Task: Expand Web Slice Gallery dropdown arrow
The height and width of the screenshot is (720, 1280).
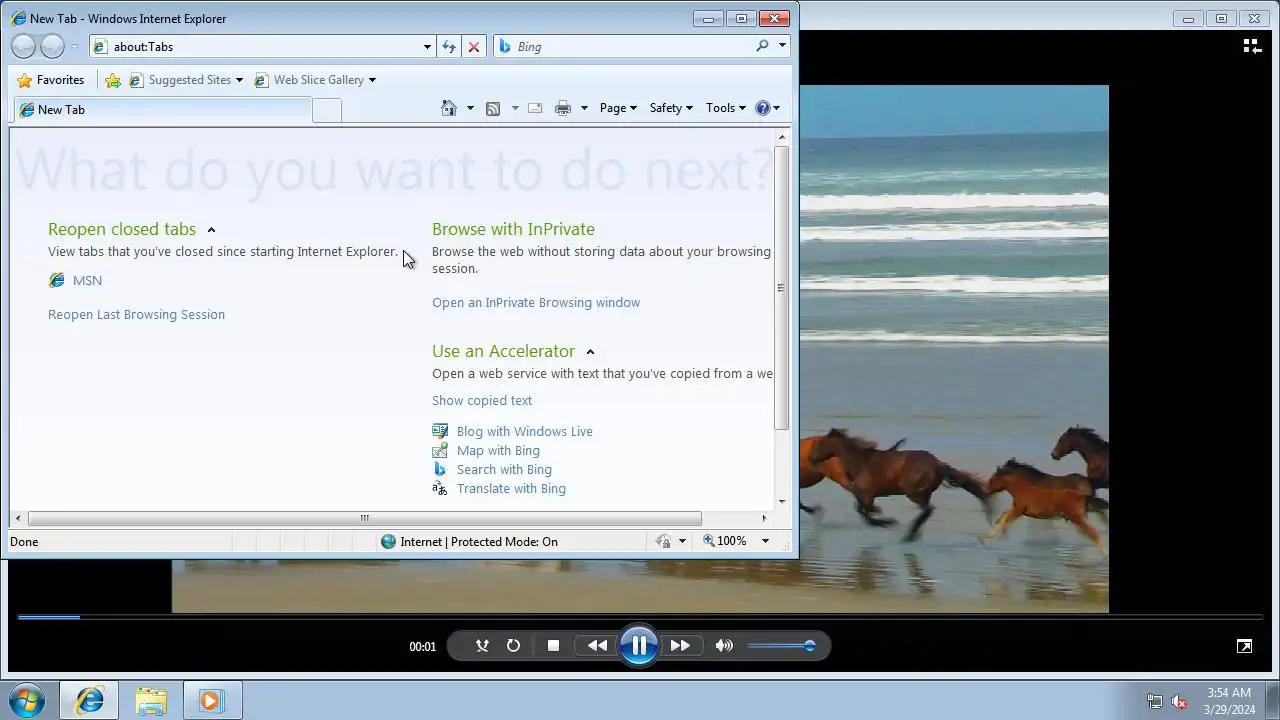Action: coord(372,80)
